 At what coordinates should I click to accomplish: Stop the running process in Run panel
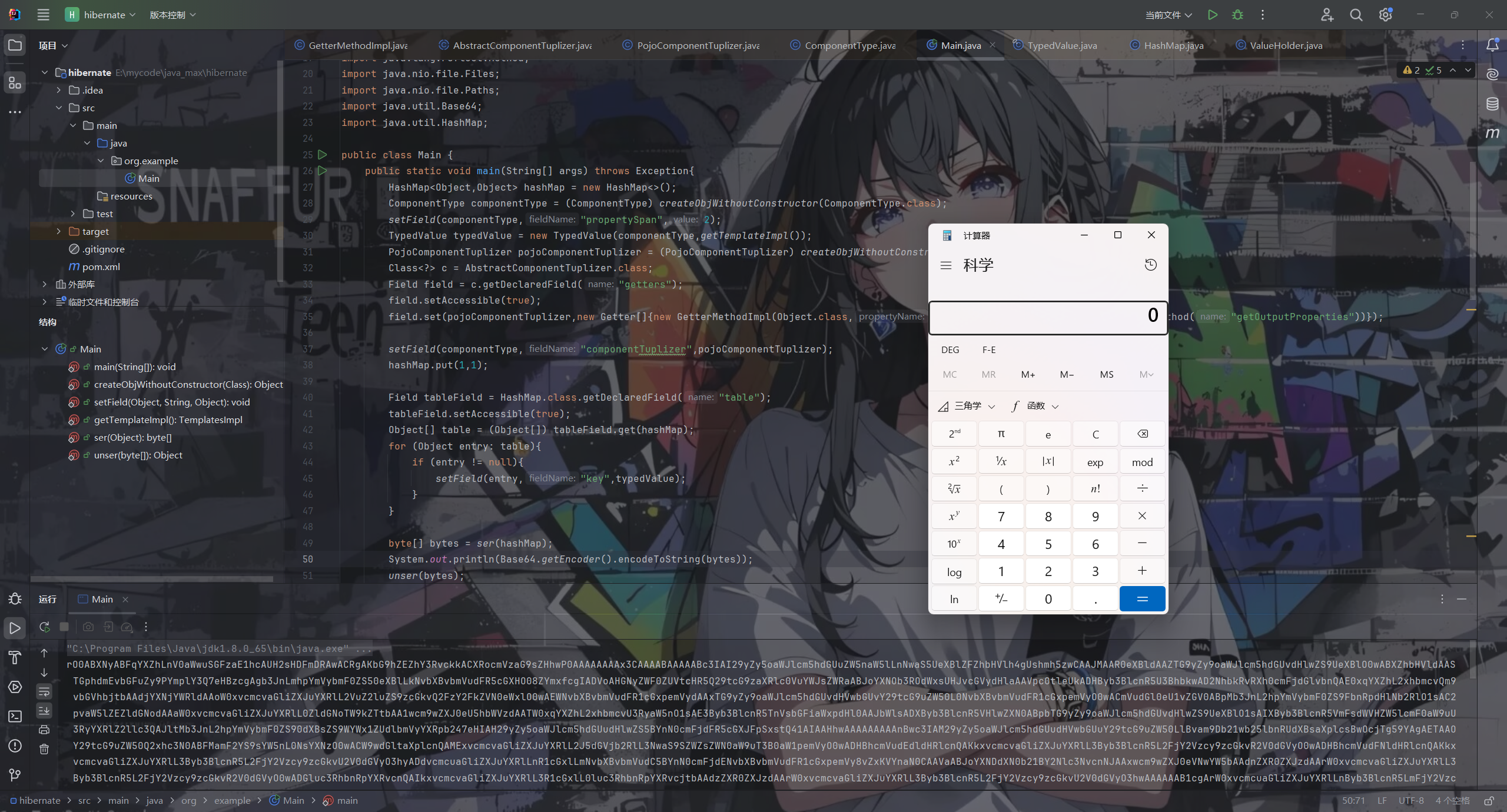pyautogui.click(x=64, y=627)
